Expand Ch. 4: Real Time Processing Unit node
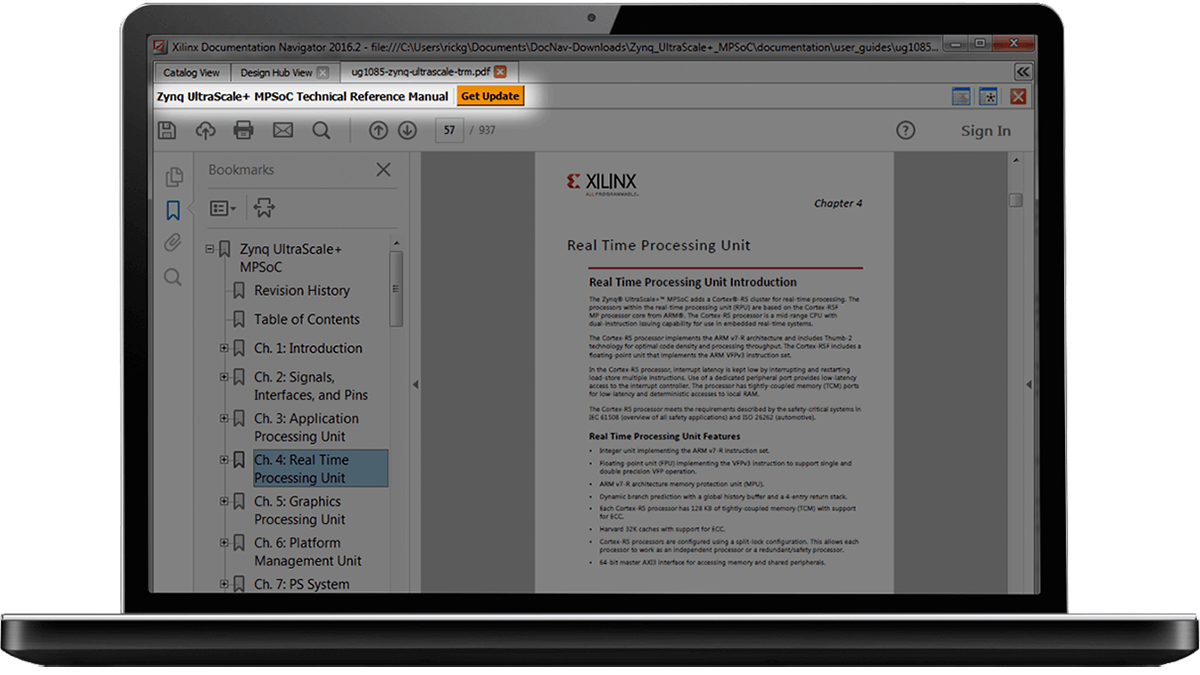This screenshot has width=1200, height=675. [x=224, y=460]
